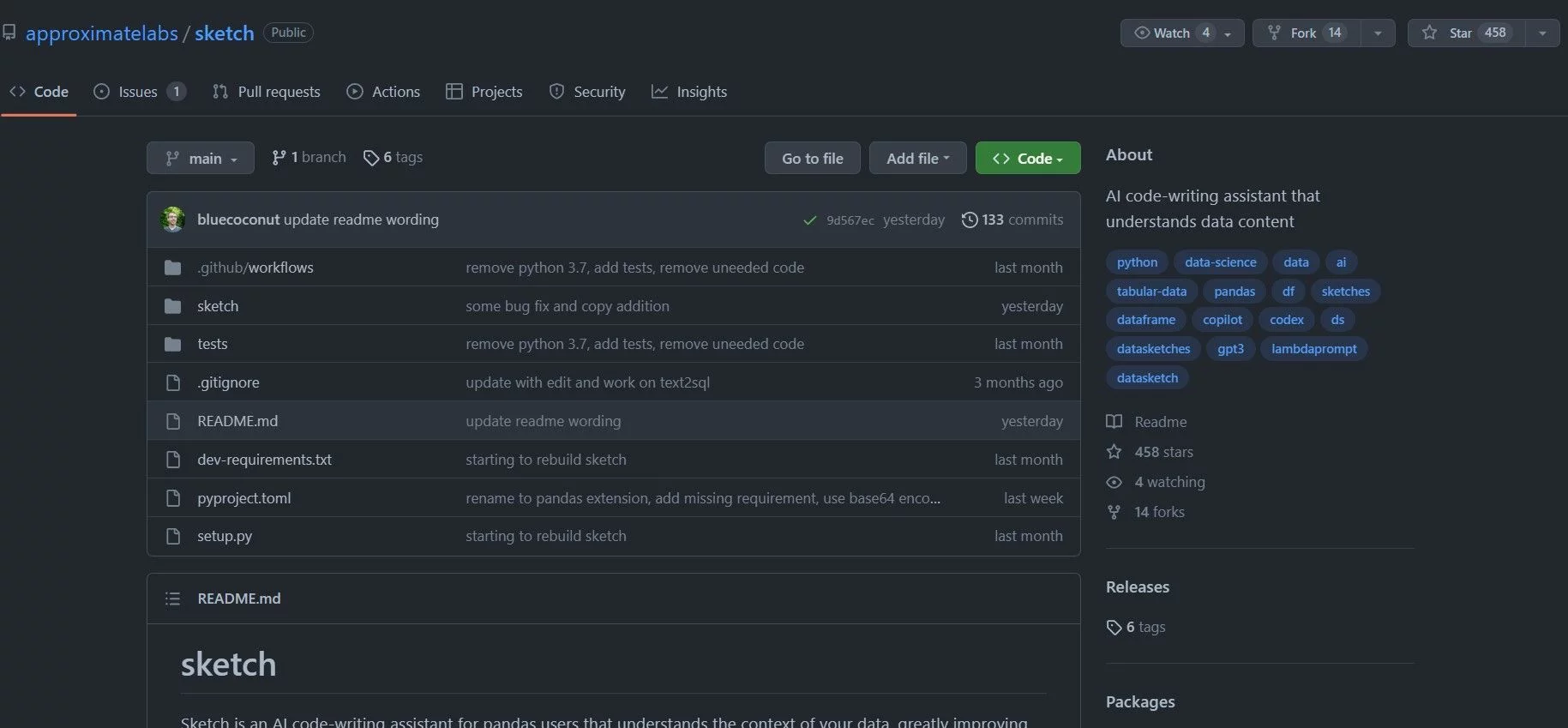
Task: Select the lambdaprompt topic tag
Action: [x=1314, y=349]
